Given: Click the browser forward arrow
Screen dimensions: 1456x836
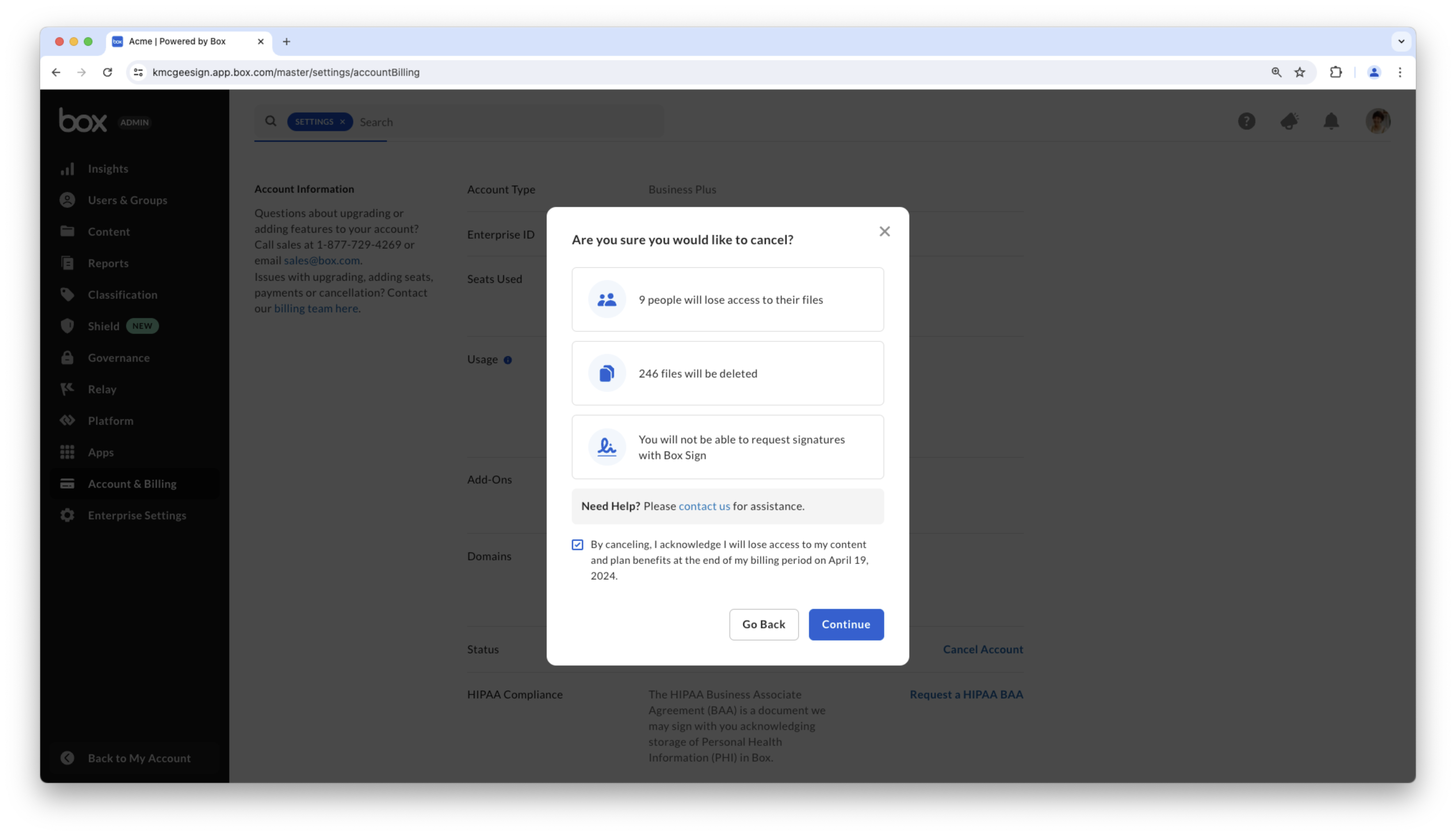Looking at the screenshot, I should (x=82, y=72).
